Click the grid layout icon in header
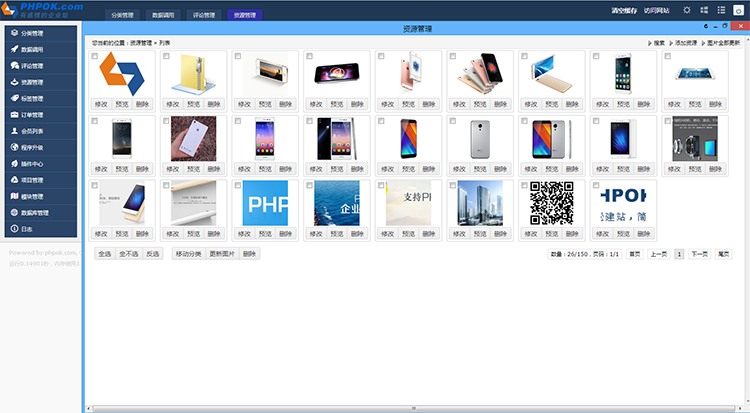The height and width of the screenshot is (413, 750). coord(704,10)
